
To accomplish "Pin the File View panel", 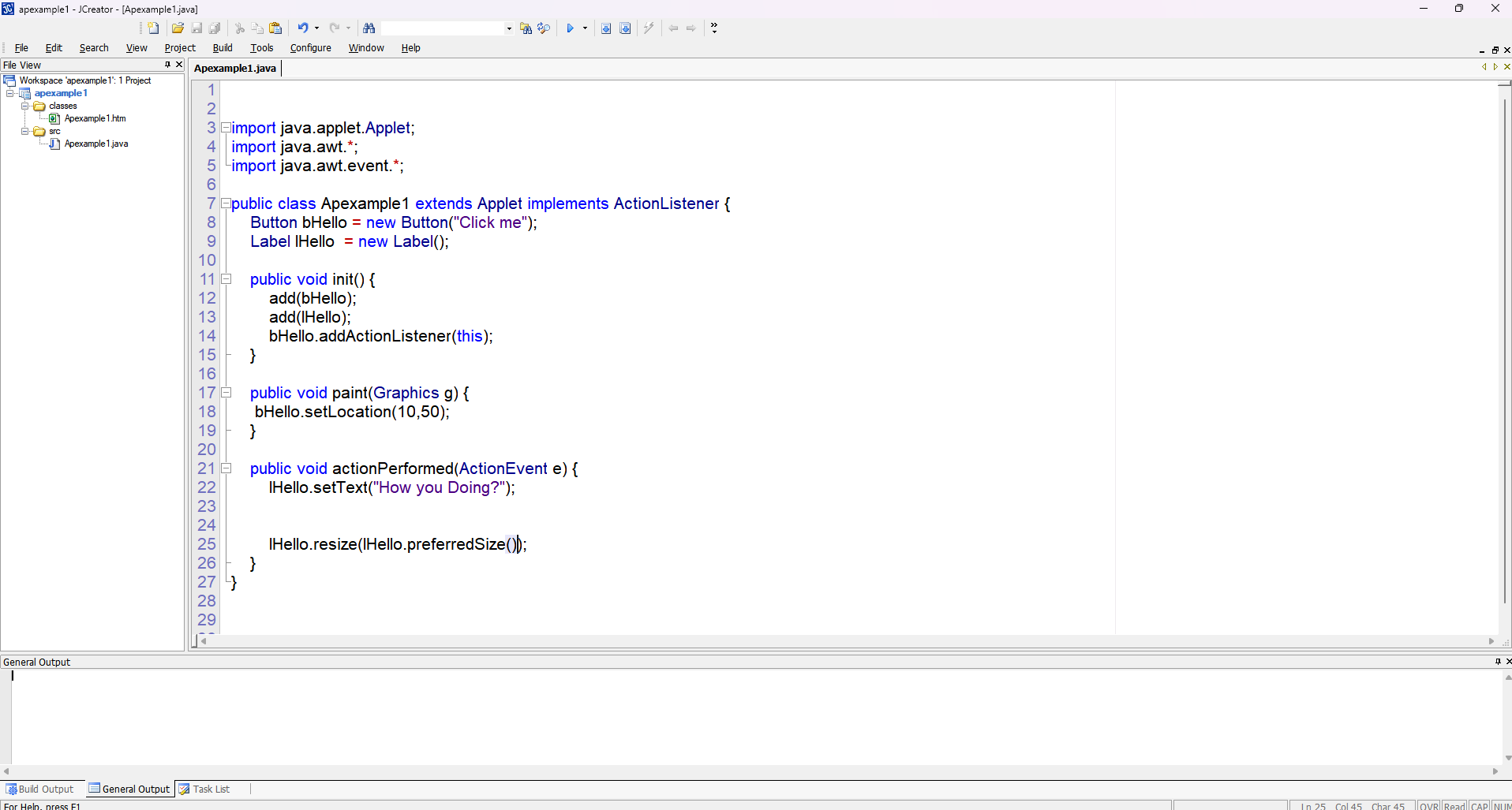I will (x=167, y=65).
